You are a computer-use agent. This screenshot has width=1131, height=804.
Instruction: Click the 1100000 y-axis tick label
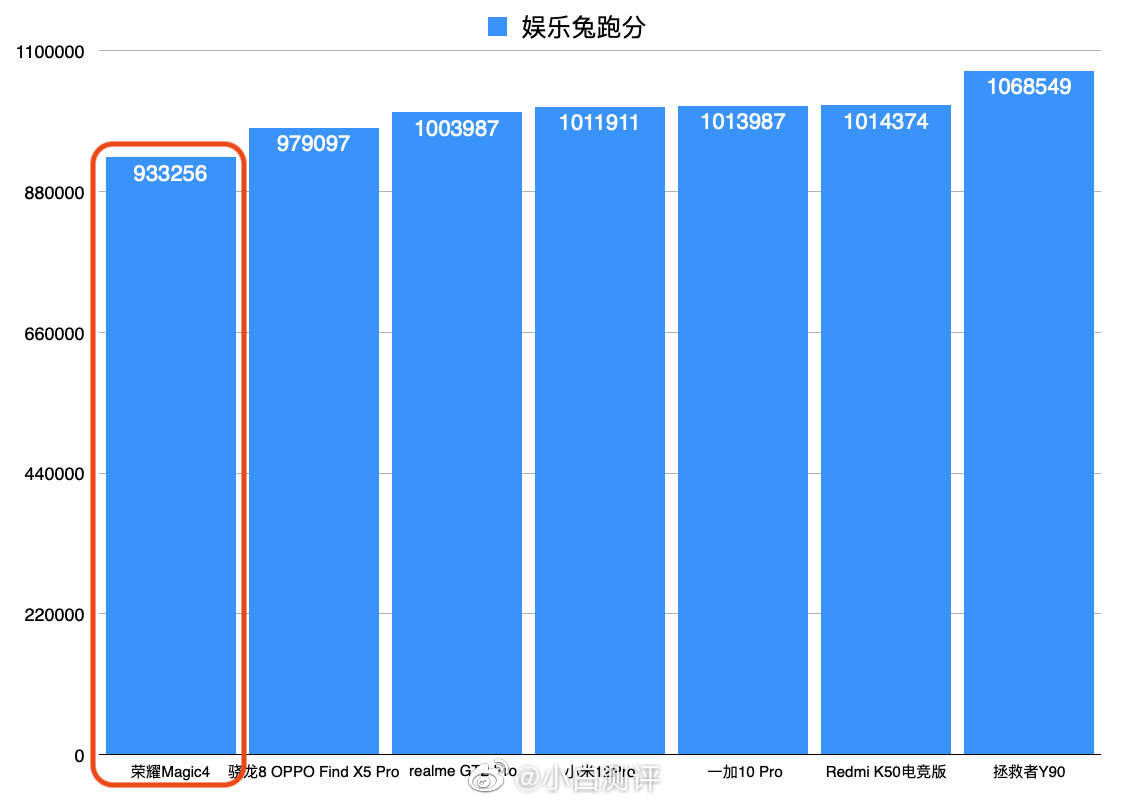pos(50,52)
